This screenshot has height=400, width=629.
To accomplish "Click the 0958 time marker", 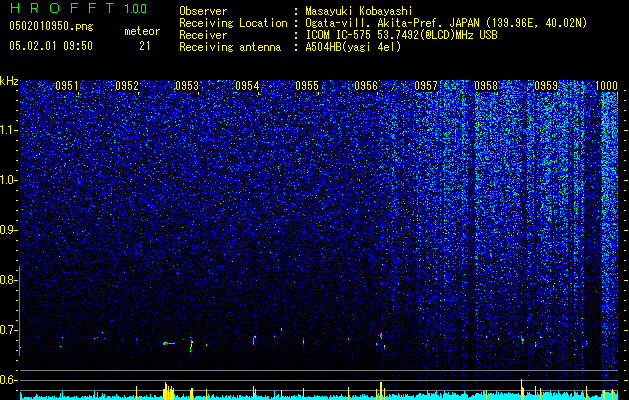I will (486, 86).
